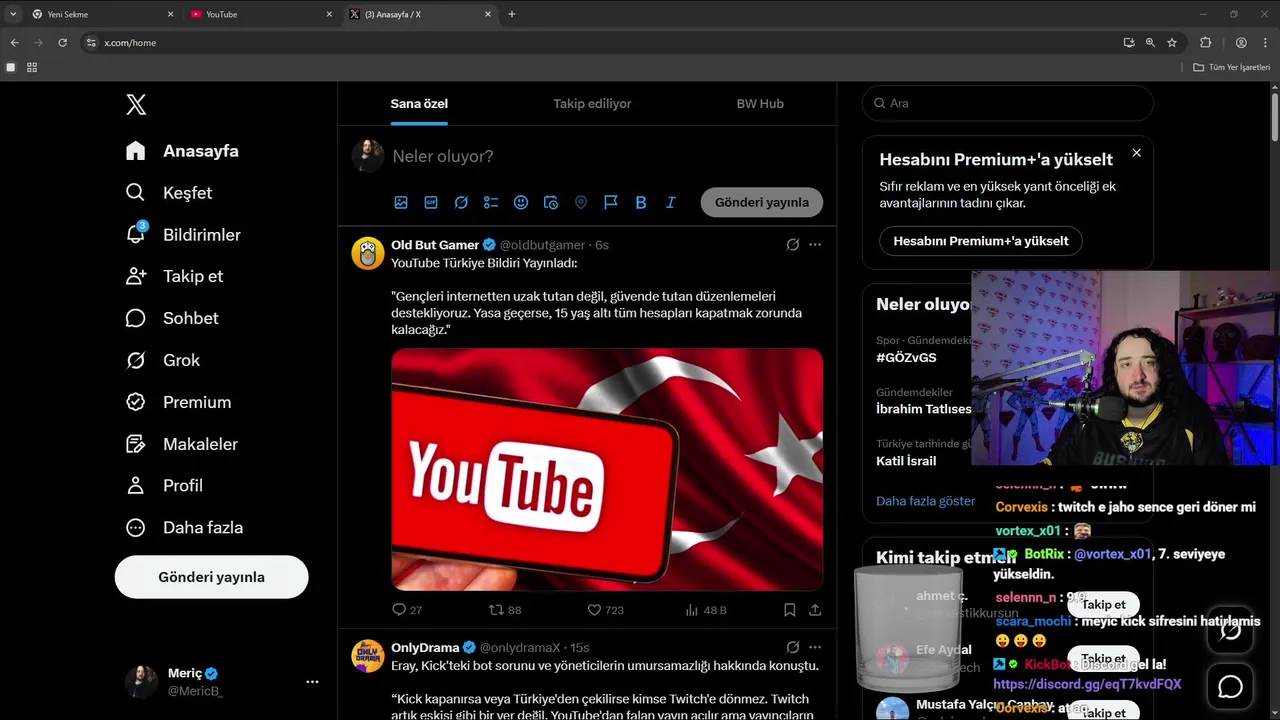Open OnlyDrama profile avatar
The width and height of the screenshot is (1280, 720).
(368, 656)
